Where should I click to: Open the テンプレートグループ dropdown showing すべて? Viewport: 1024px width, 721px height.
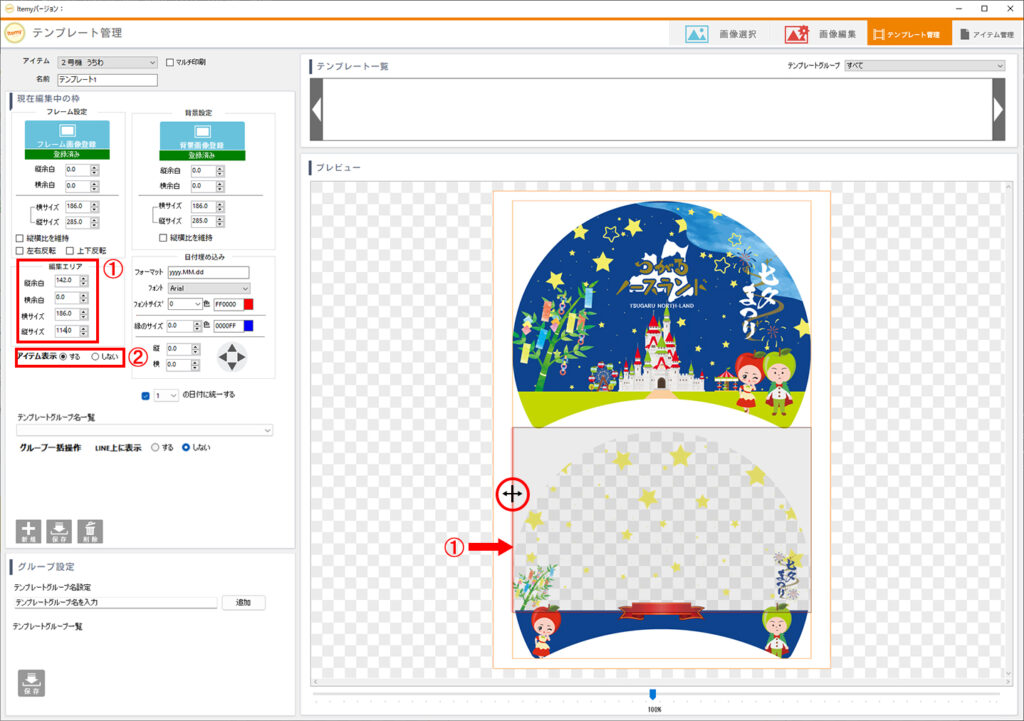[923, 66]
